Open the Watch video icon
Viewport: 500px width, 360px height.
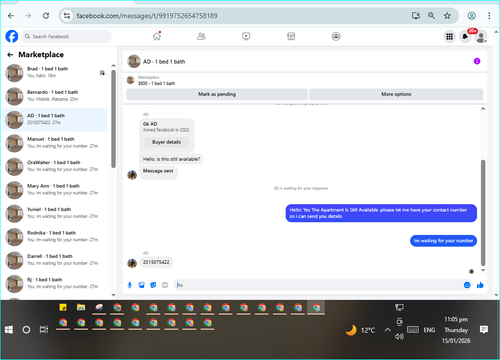(x=246, y=36)
